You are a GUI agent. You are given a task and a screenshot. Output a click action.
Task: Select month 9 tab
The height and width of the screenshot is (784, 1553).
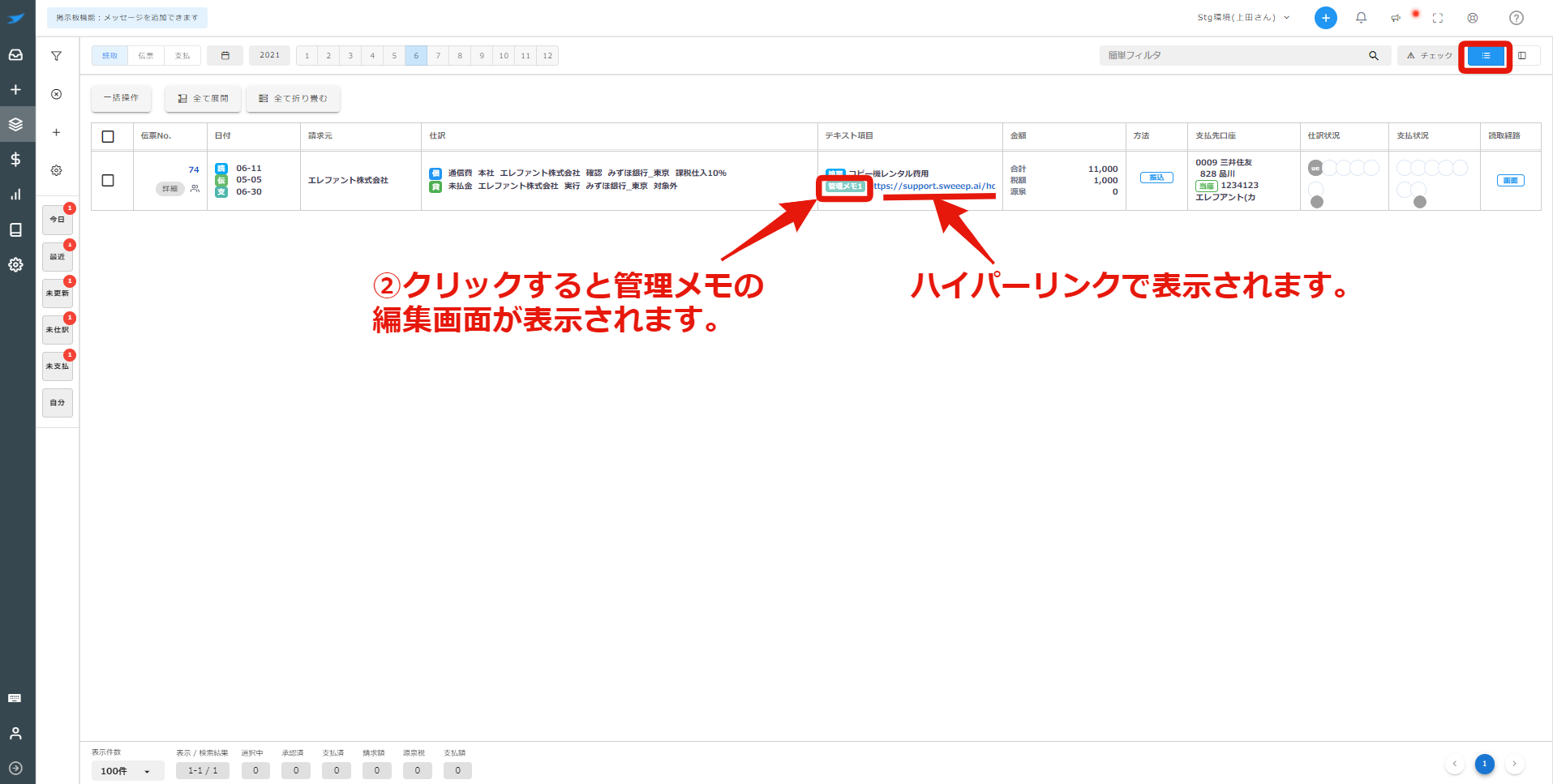(482, 56)
